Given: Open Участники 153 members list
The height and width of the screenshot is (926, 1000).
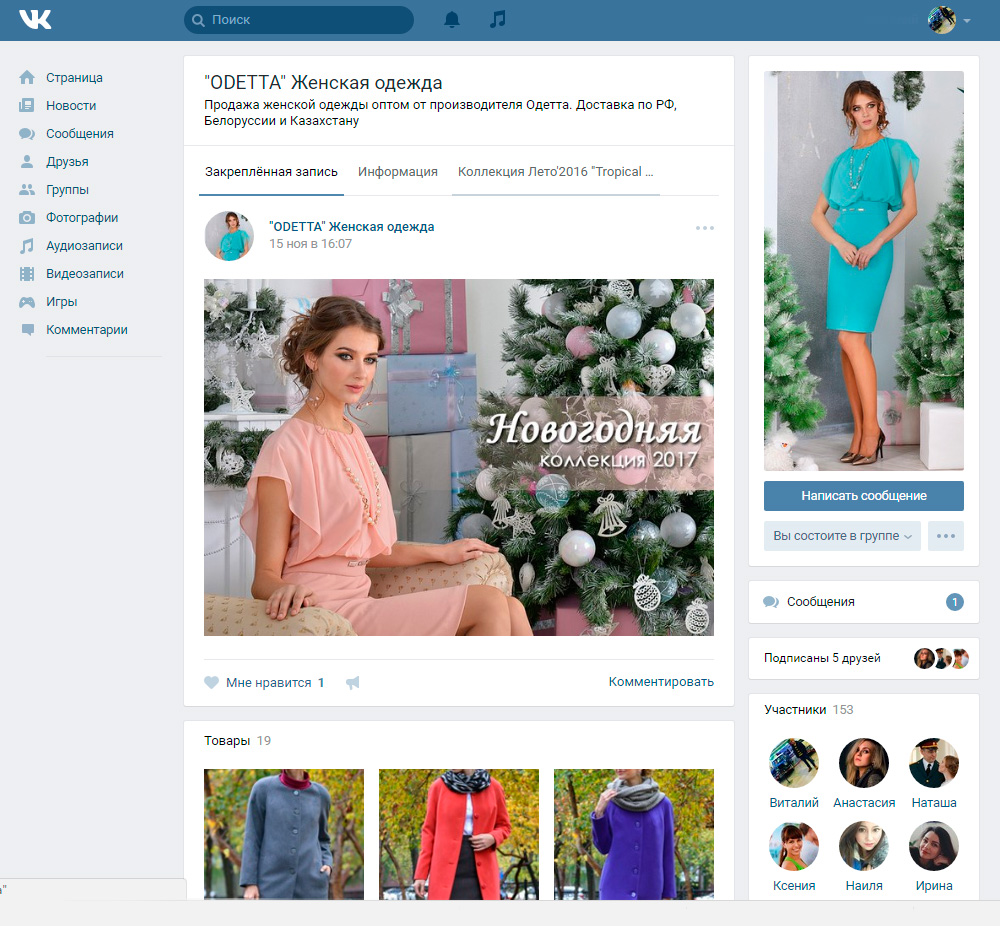Looking at the screenshot, I should [808, 710].
